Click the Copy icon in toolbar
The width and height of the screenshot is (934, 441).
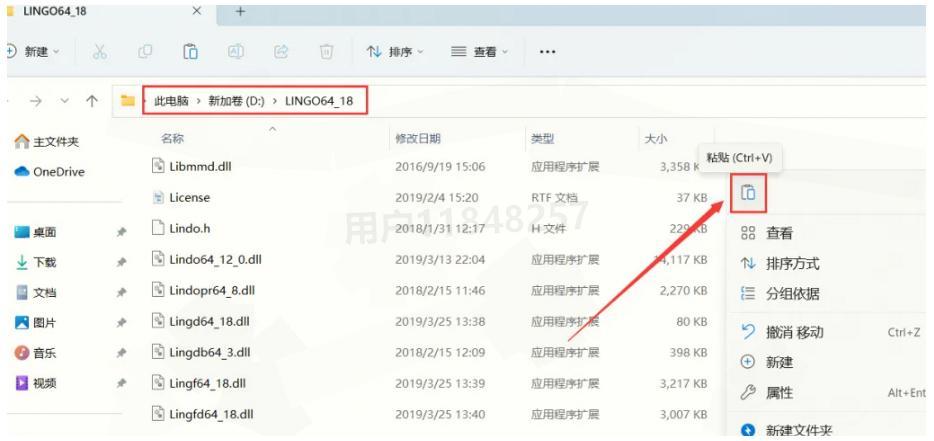pos(145,52)
